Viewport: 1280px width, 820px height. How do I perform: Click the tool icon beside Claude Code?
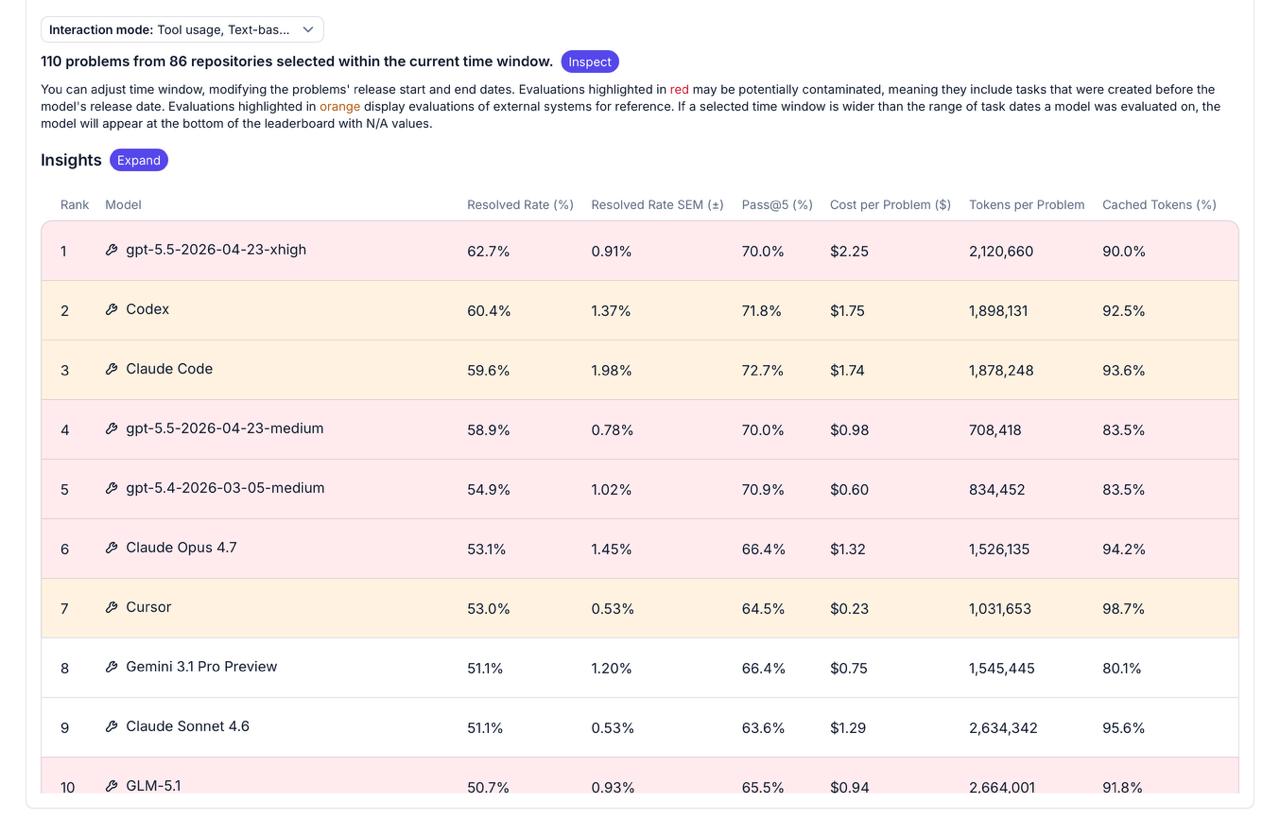click(112, 369)
